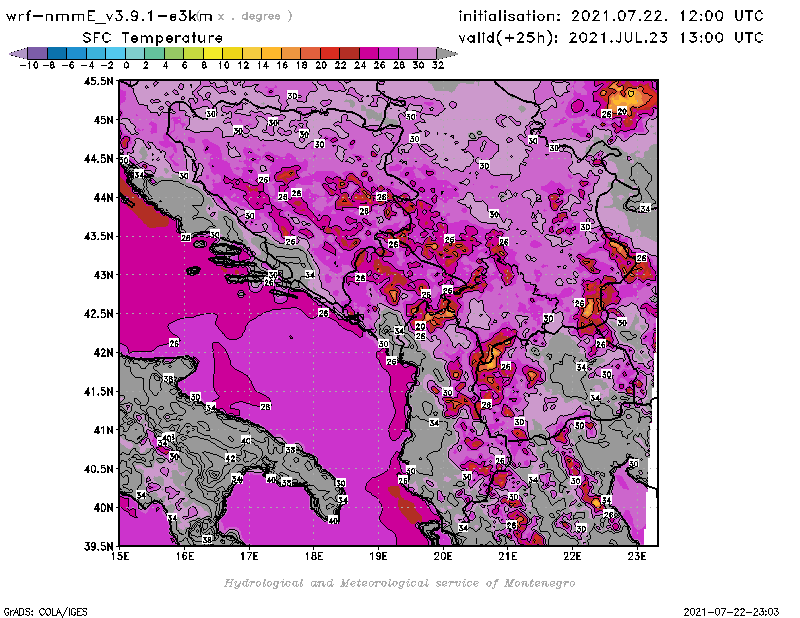The height and width of the screenshot is (618, 800).
Task: Click the legend swatch between 26 and 28
Action: click(388, 53)
